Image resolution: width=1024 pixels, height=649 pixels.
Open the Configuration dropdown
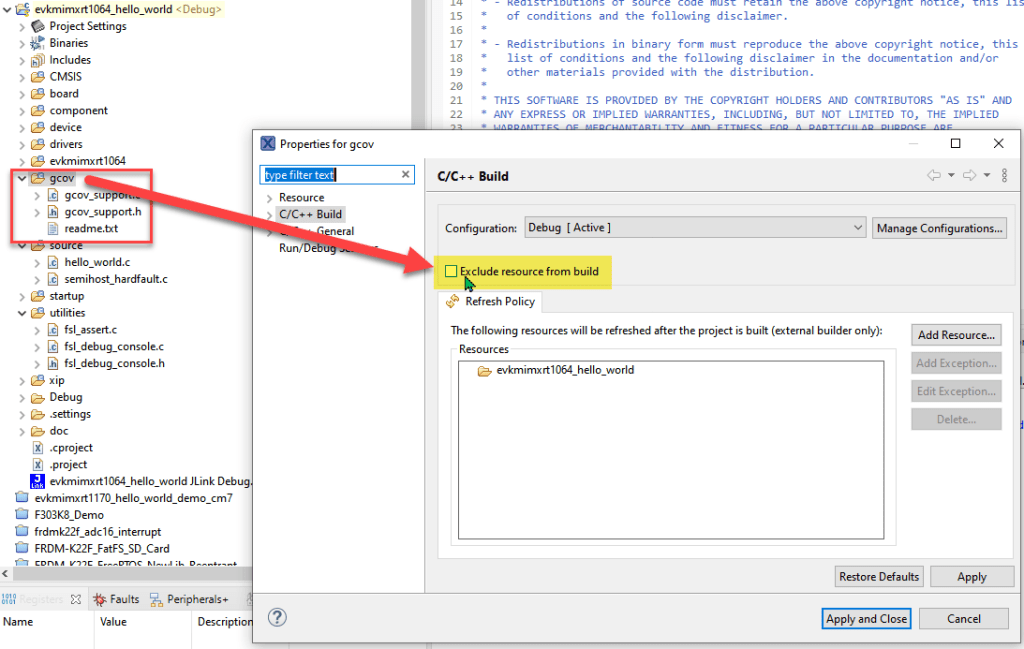click(694, 228)
